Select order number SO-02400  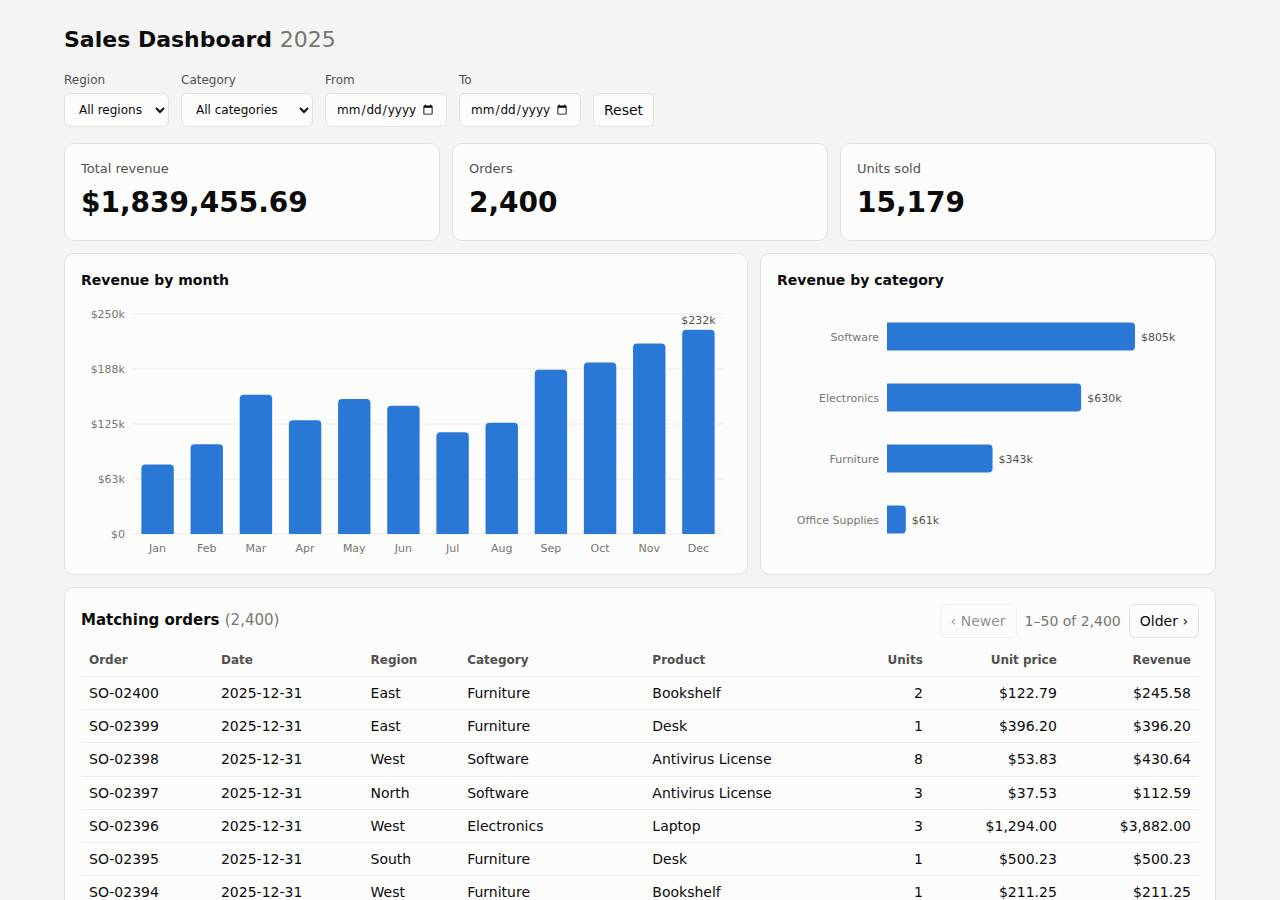pyautogui.click(x=124, y=693)
